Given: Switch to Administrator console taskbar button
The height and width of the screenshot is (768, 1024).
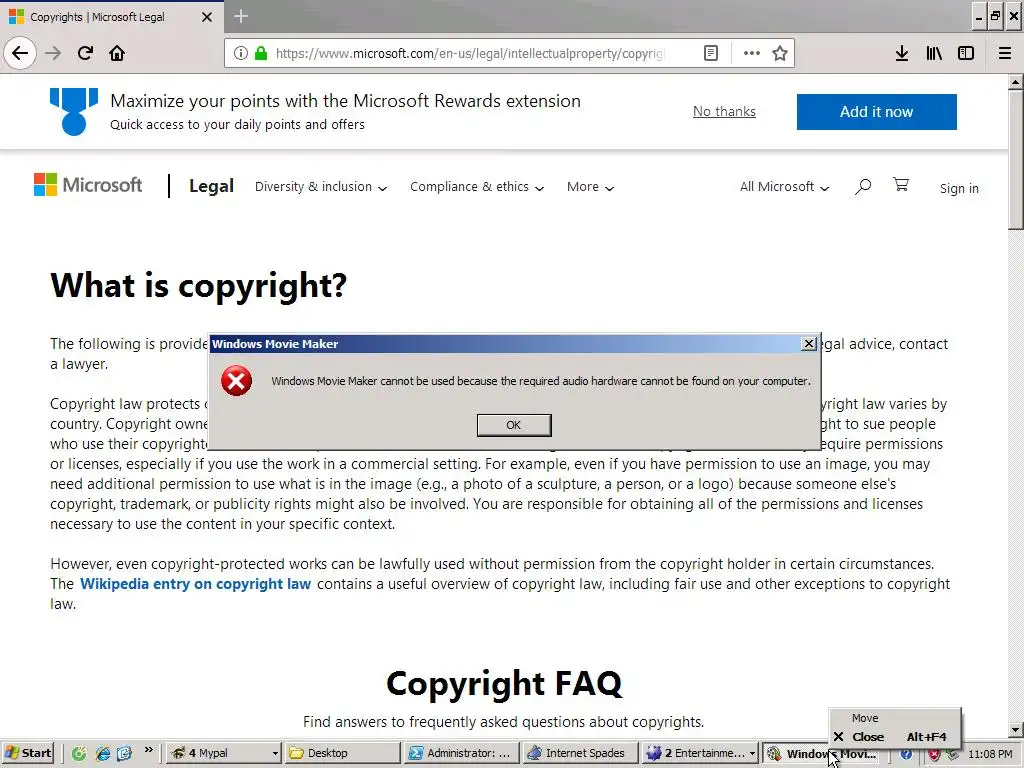Looking at the screenshot, I should [461, 753].
